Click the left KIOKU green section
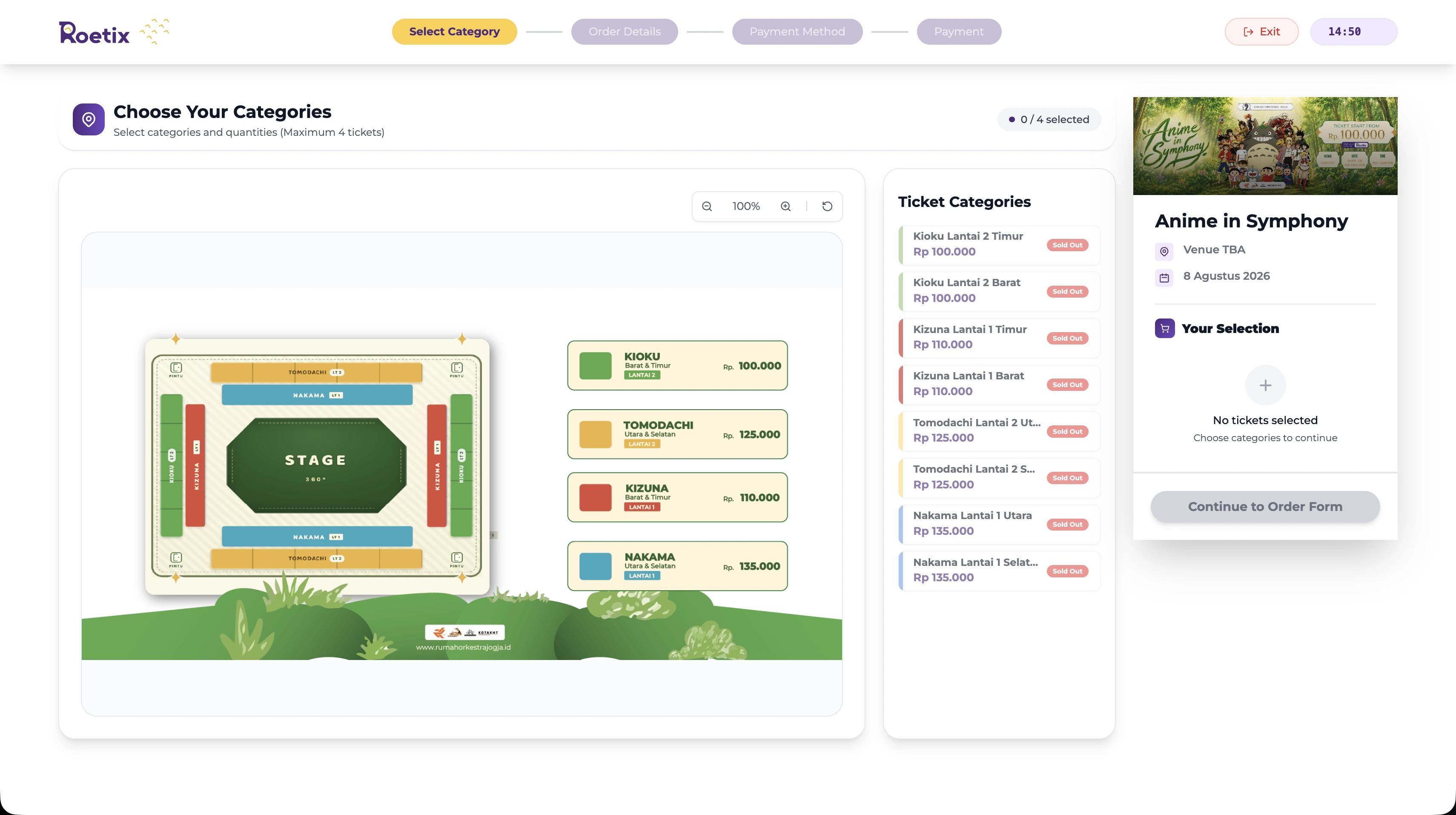 (172, 466)
